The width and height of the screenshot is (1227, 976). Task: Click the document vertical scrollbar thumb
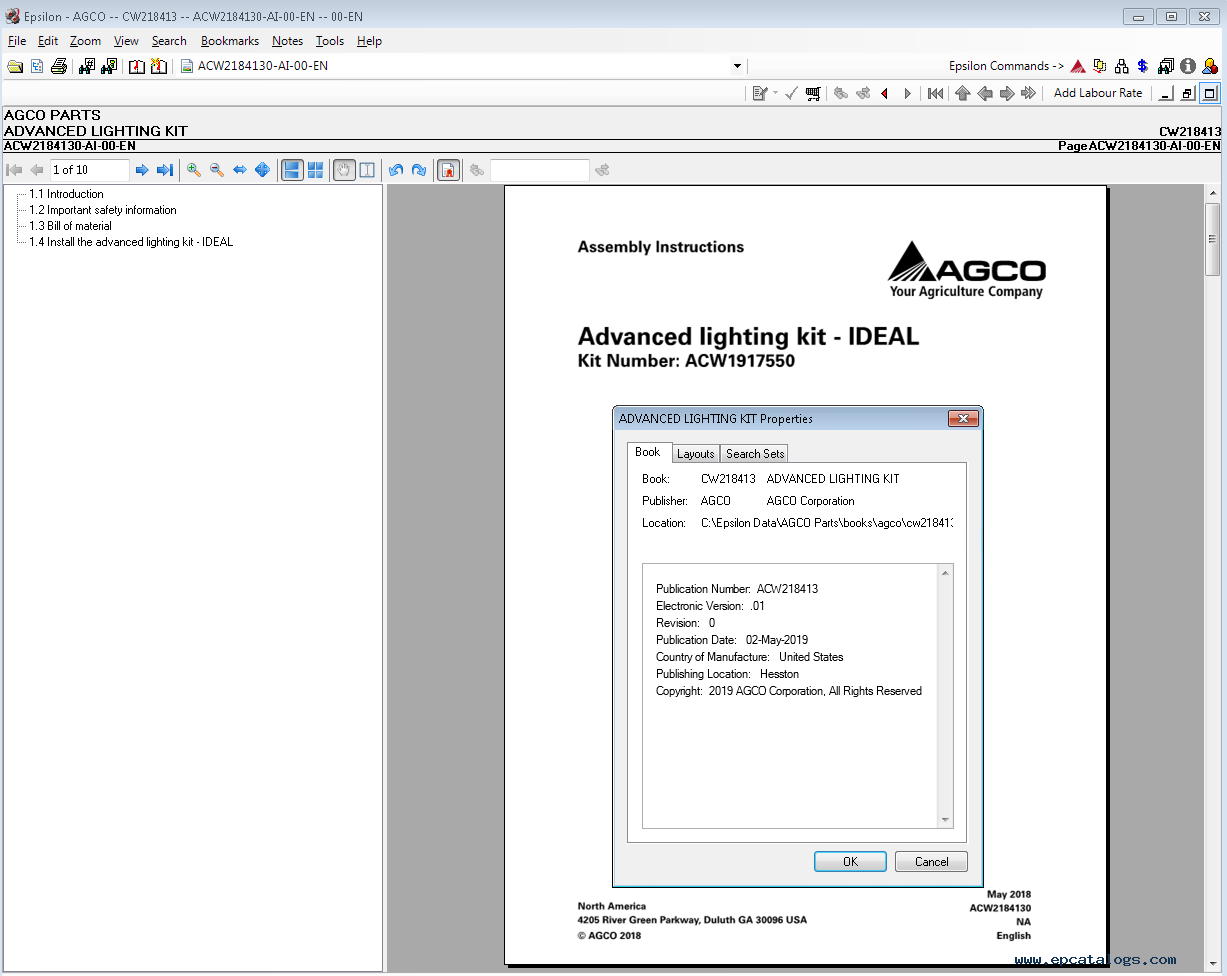point(1212,239)
